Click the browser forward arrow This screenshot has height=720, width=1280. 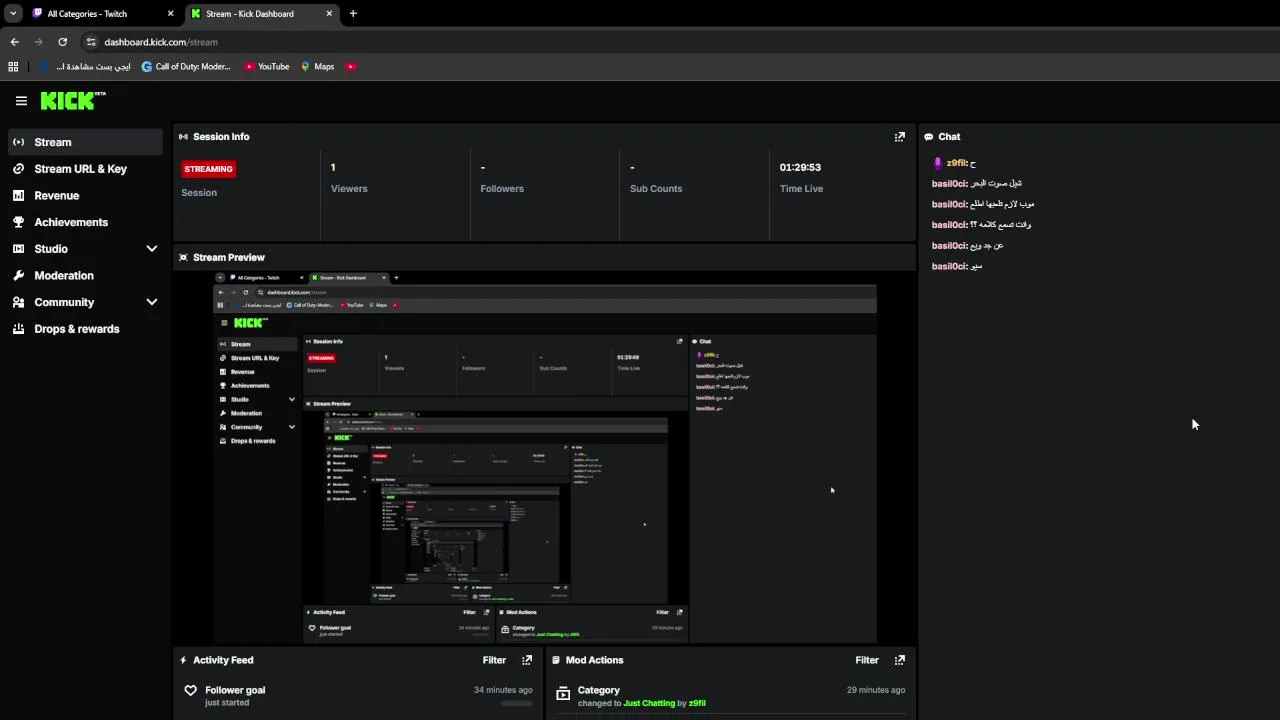(x=38, y=42)
